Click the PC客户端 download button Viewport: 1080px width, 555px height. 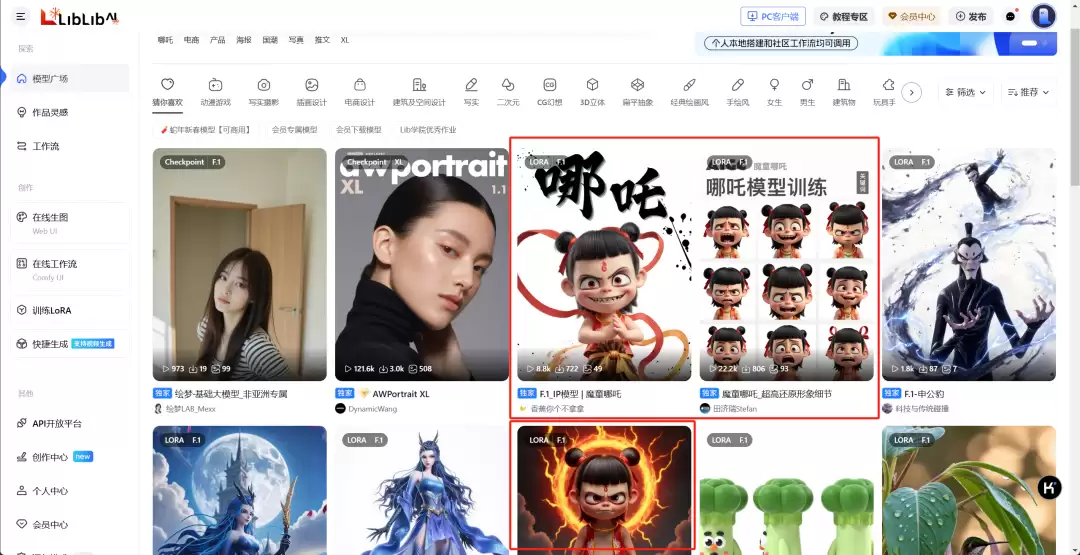[773, 17]
